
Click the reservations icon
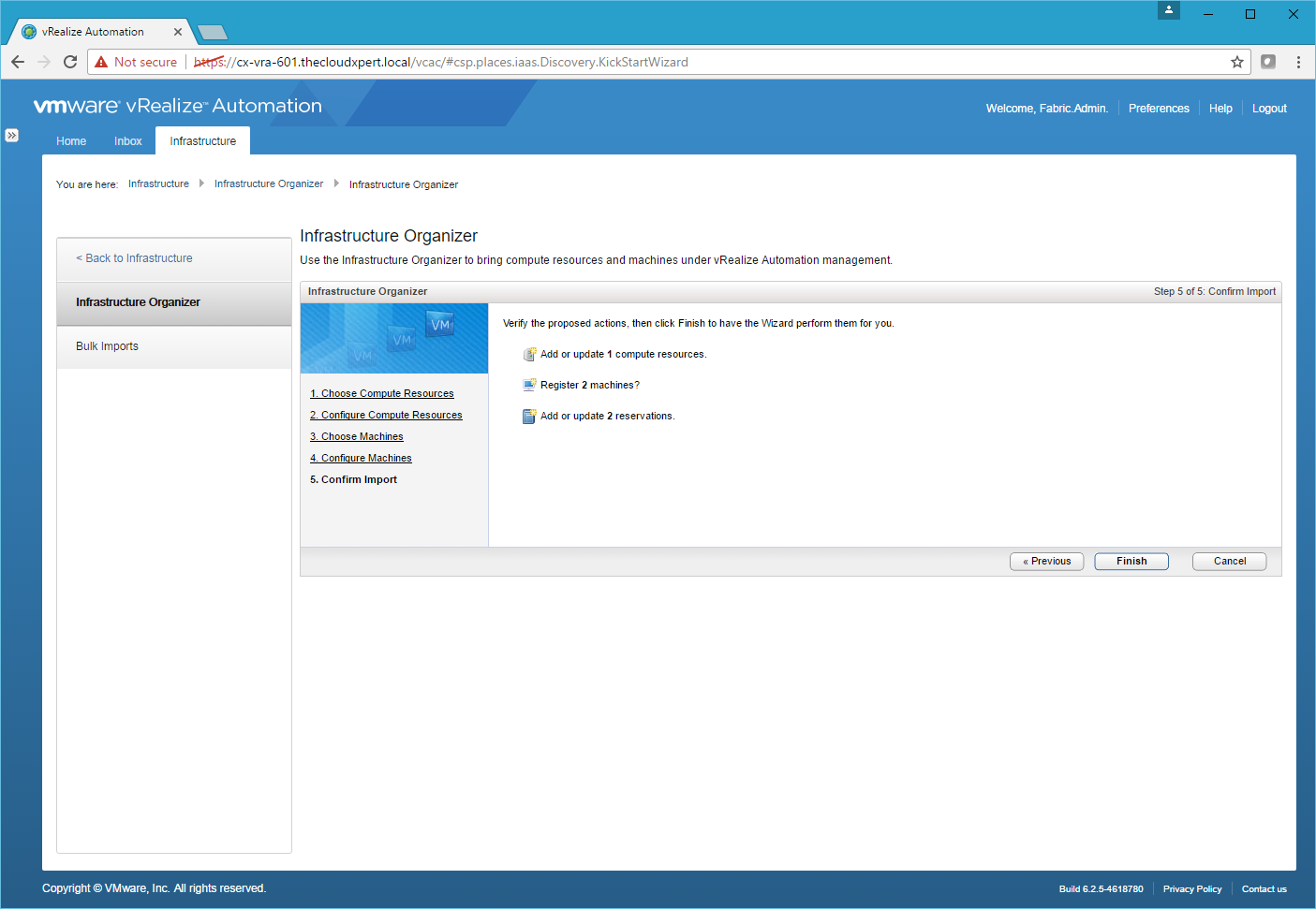point(529,417)
